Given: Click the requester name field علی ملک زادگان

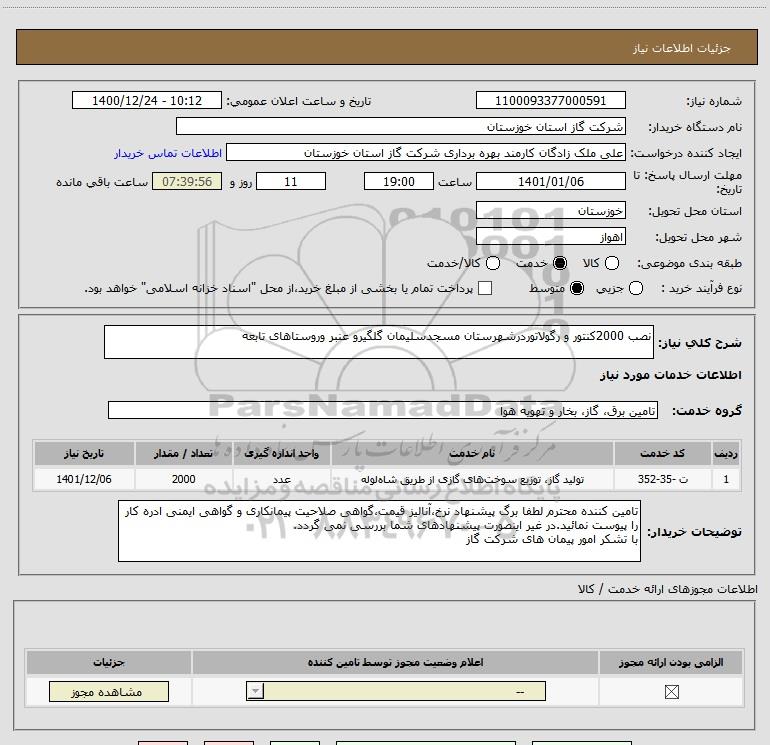Looking at the screenshot, I should (x=426, y=152).
